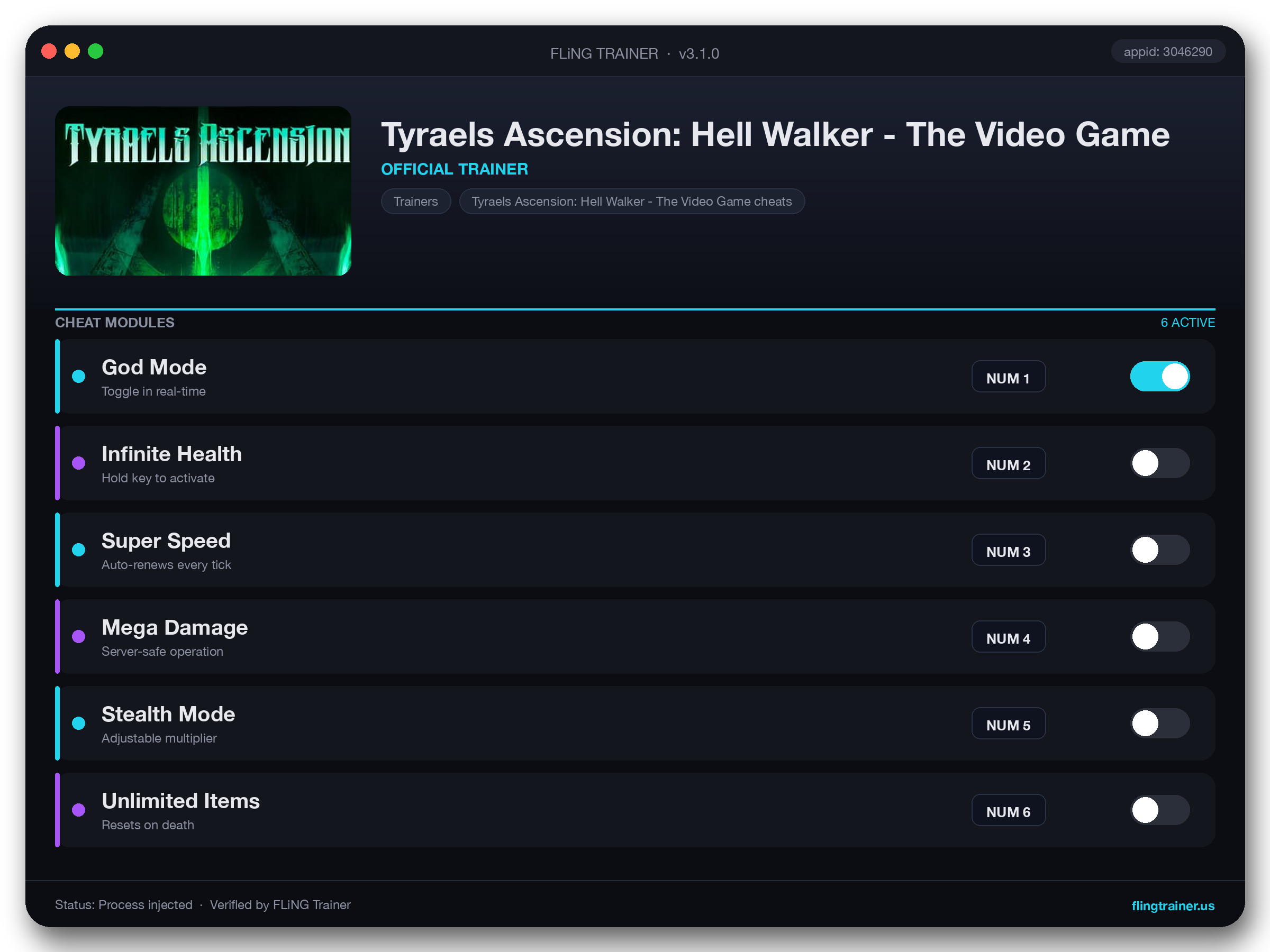Click the purple status dot beside Unlimited Items

(x=79, y=810)
